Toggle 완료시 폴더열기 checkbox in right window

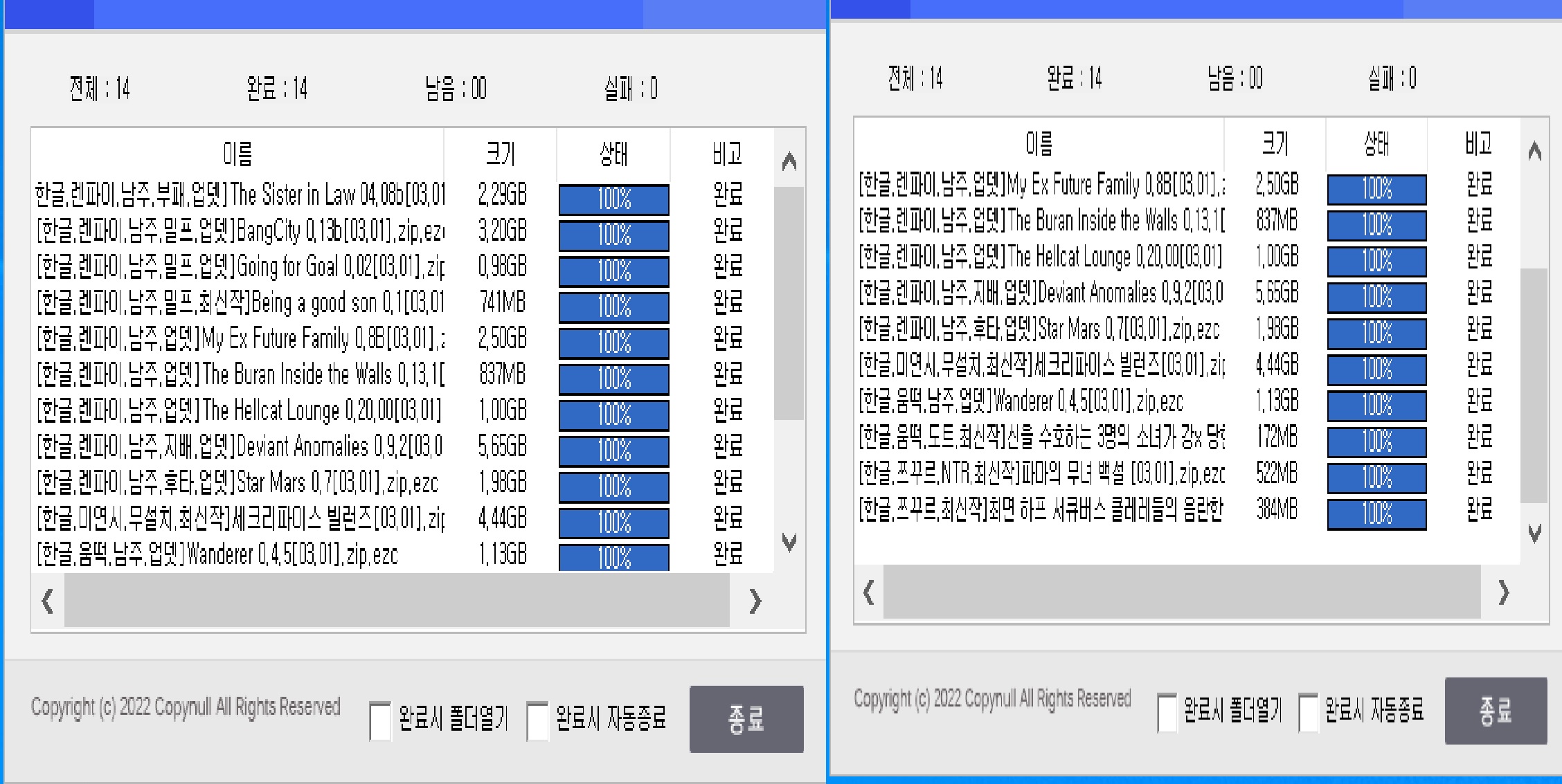1167,712
